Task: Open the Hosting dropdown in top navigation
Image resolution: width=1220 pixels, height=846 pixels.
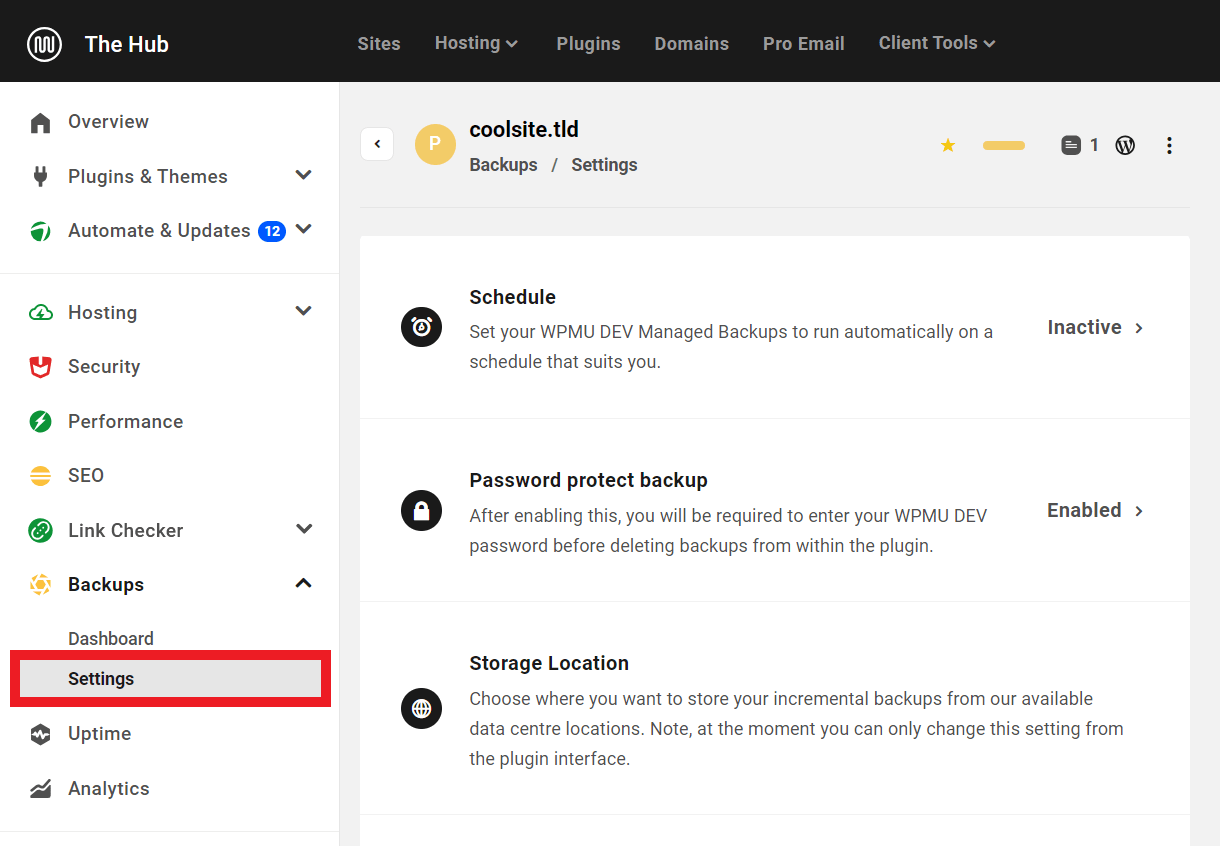Action: coord(476,43)
